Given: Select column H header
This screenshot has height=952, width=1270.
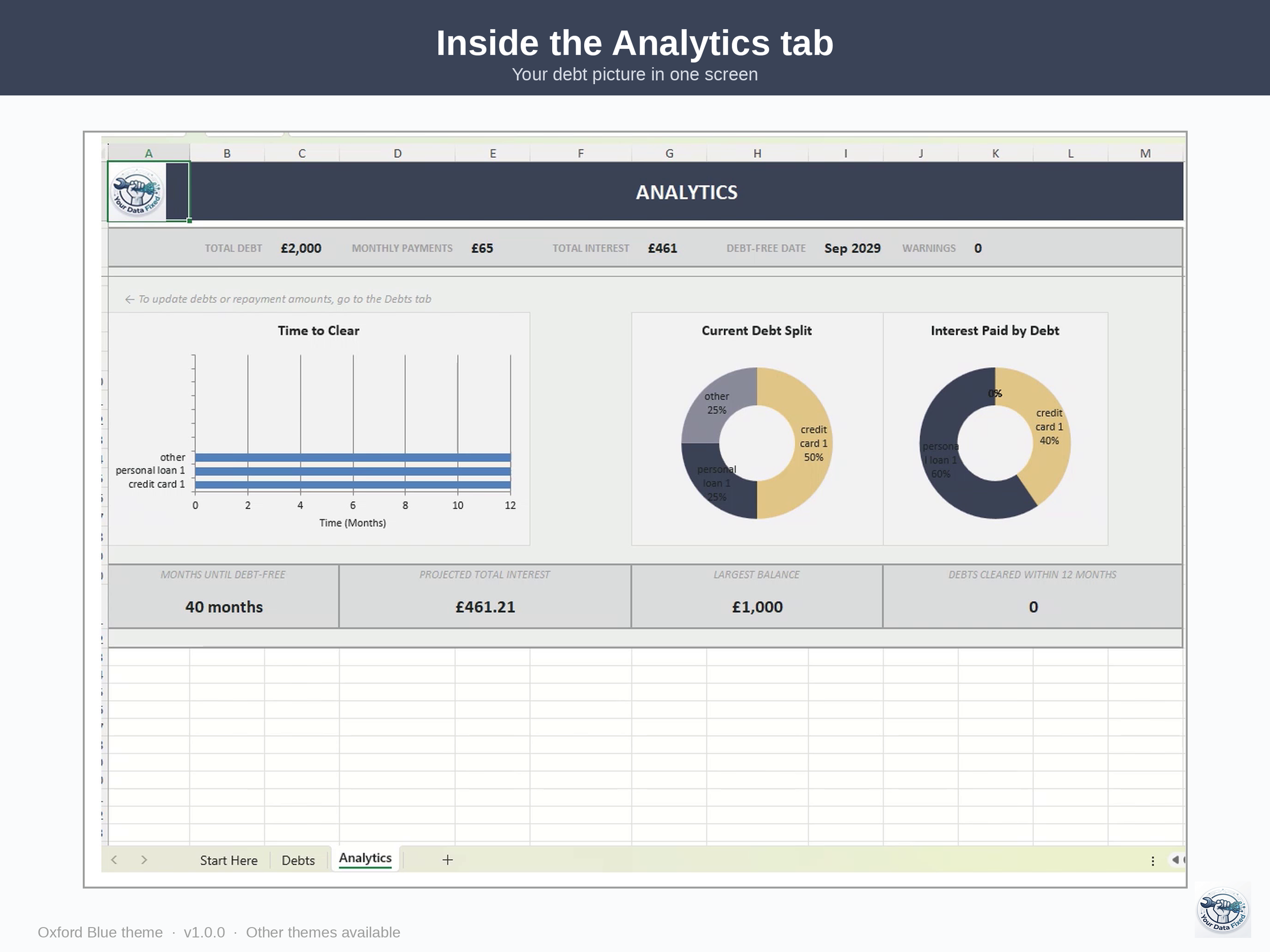Looking at the screenshot, I should (757, 153).
